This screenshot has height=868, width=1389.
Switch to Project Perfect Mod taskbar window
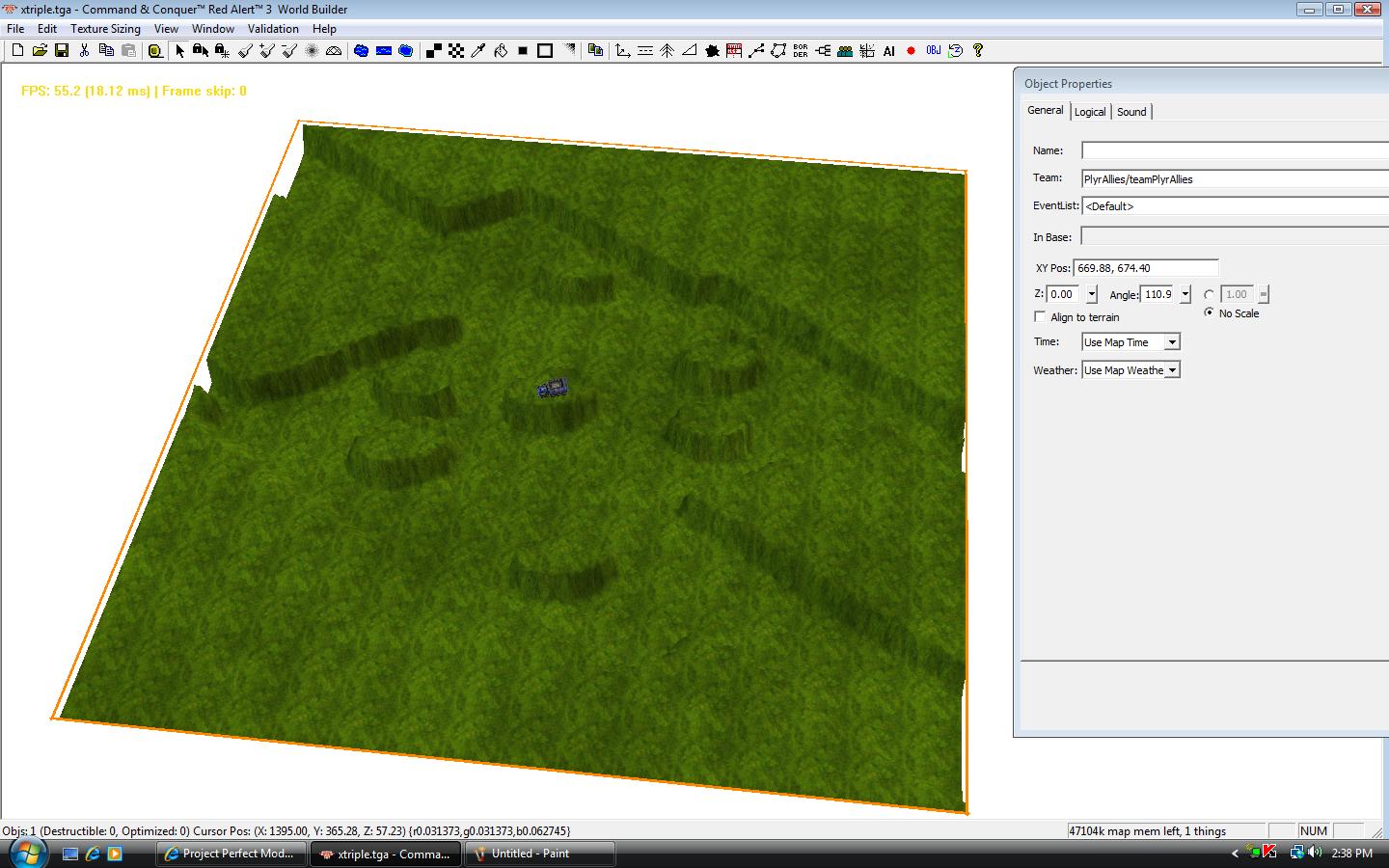pos(231,854)
